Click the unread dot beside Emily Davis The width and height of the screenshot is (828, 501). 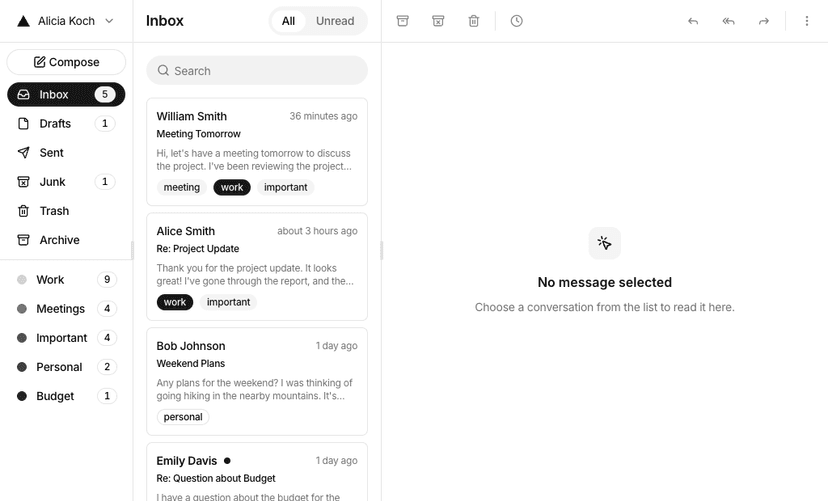pos(227,461)
